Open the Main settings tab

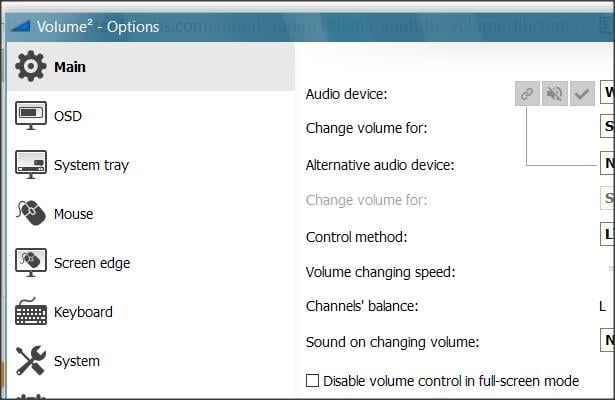(x=151, y=67)
